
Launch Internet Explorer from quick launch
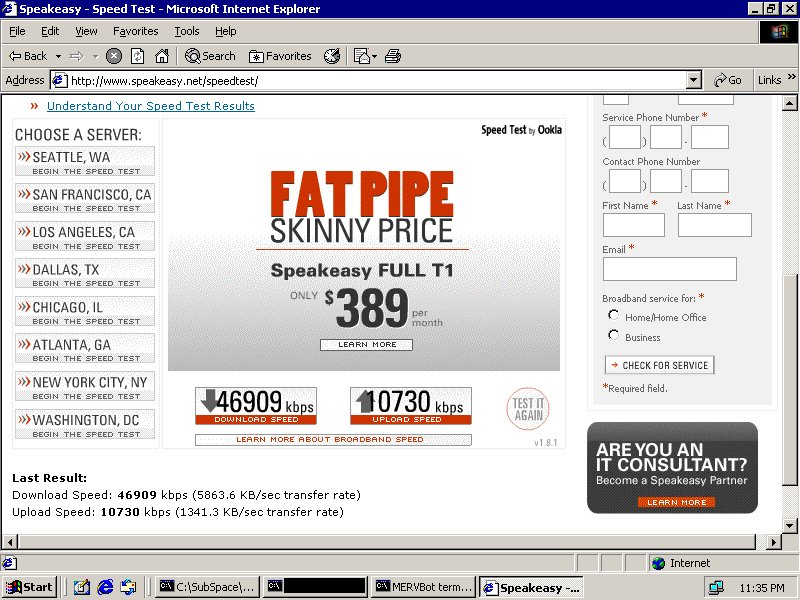(x=105, y=587)
